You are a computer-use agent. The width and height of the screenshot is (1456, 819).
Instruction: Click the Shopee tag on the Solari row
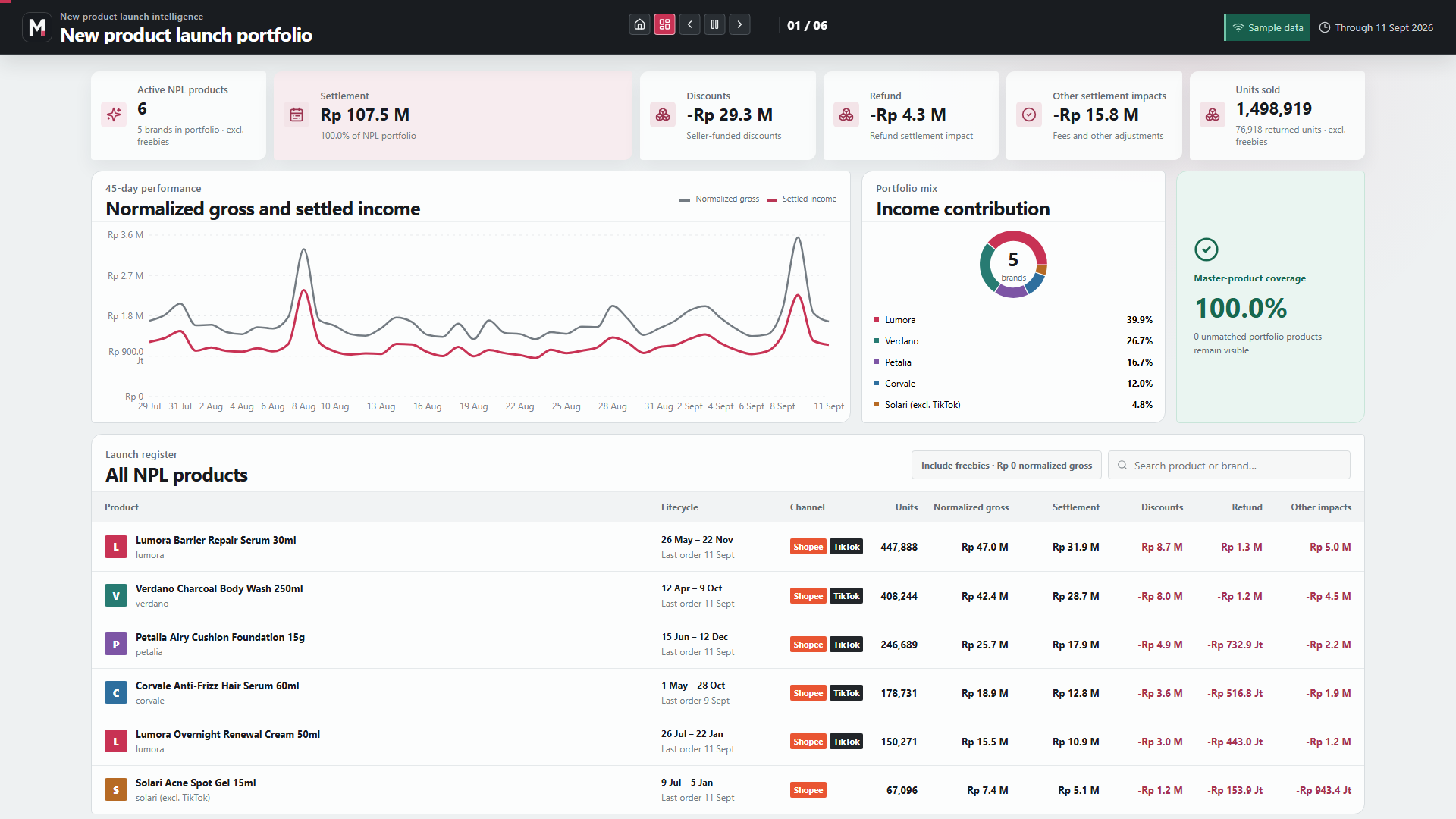808,790
